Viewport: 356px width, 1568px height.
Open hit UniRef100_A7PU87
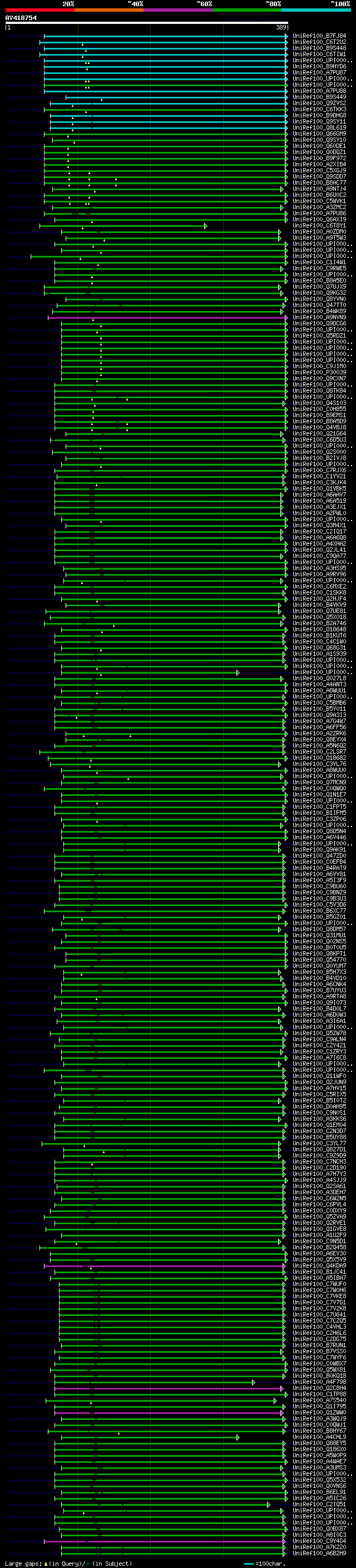coord(319,72)
